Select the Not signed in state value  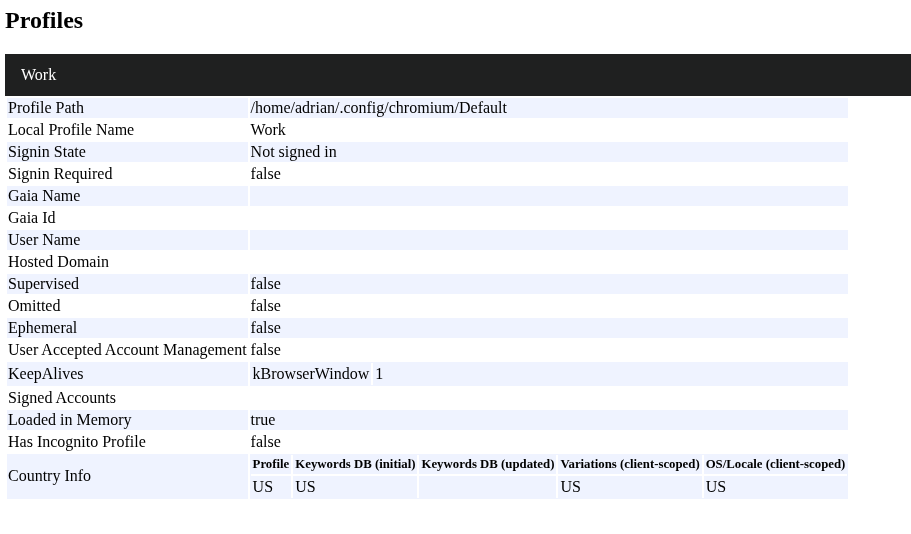coord(293,152)
